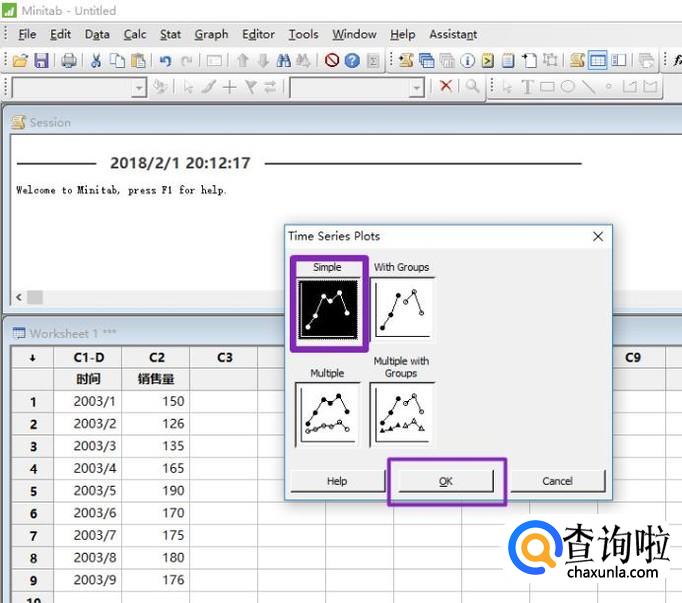Image resolution: width=682 pixels, height=603 pixels.
Task: Click the 时间 column name cell
Action: click(x=88, y=379)
